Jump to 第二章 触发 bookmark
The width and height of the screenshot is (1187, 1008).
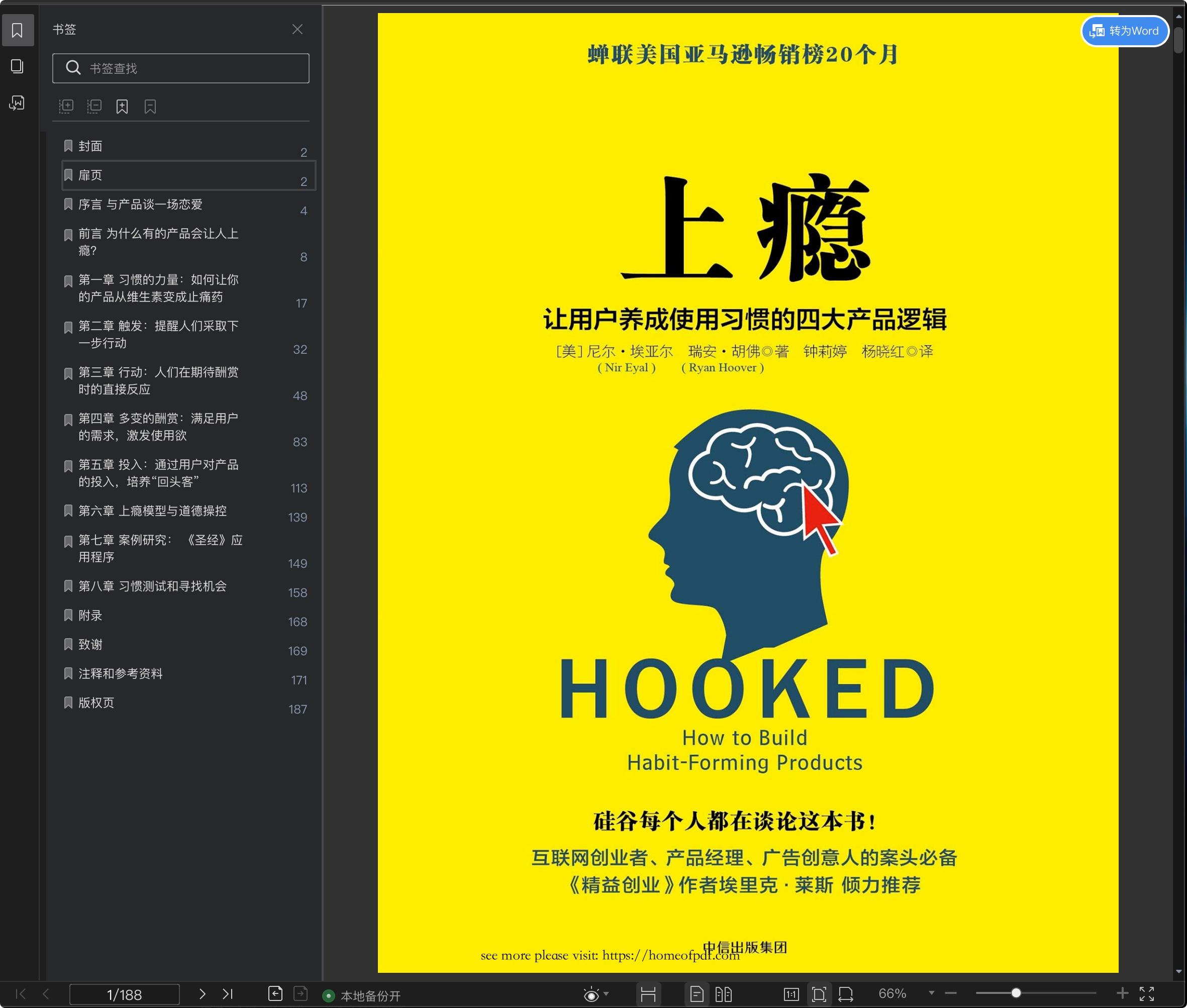coord(188,335)
